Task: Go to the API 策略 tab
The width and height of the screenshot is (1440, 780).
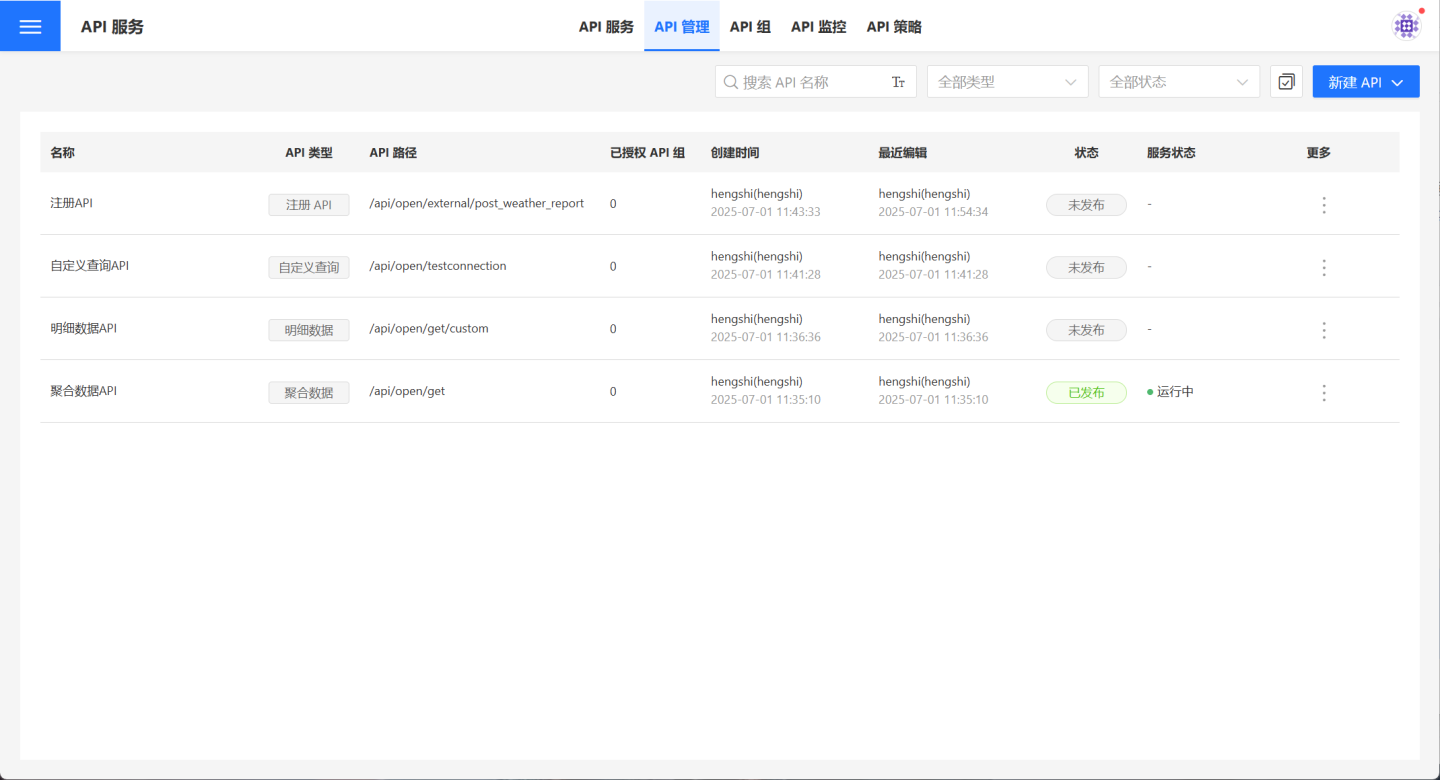Action: click(893, 27)
